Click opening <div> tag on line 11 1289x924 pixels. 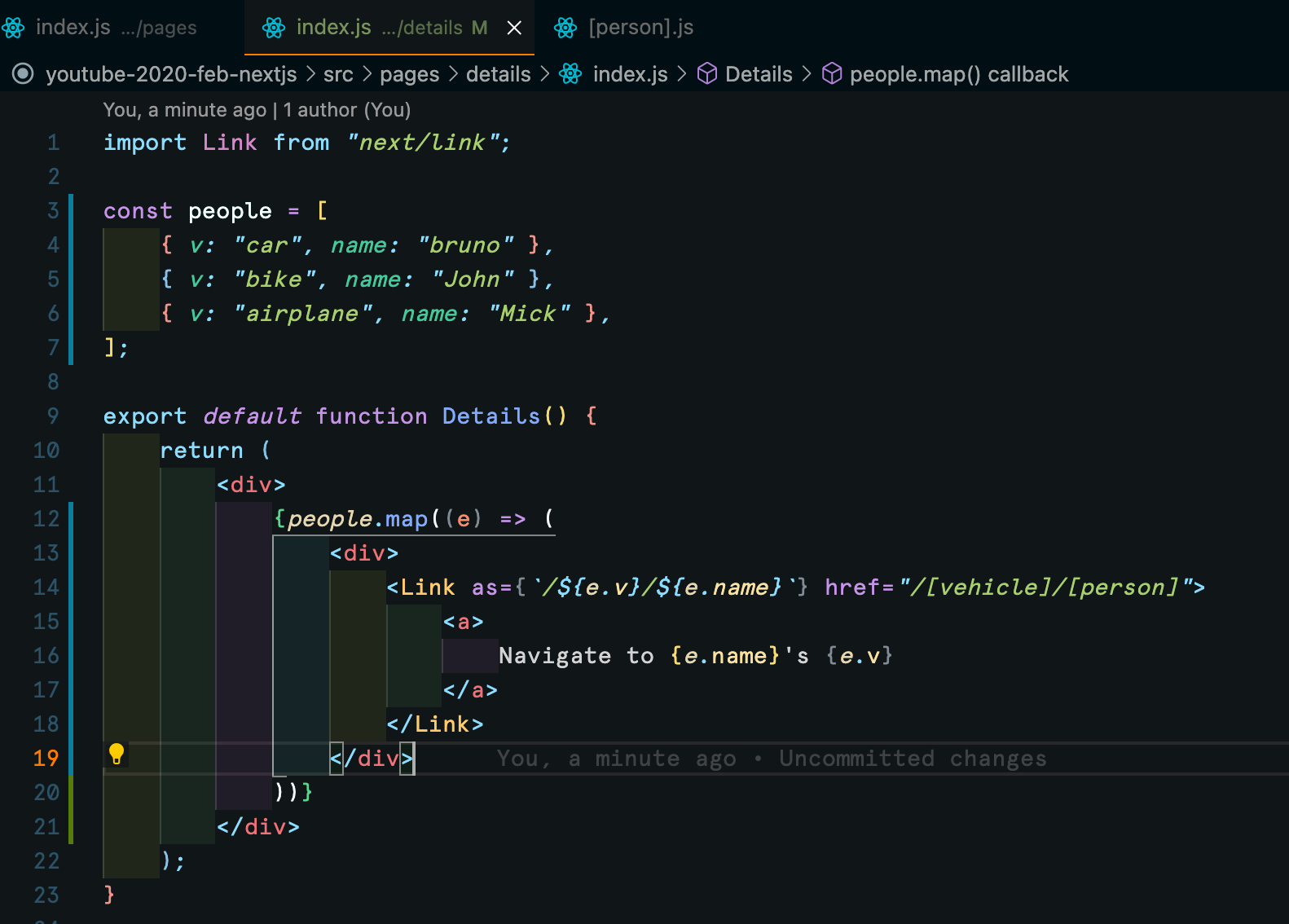click(251, 485)
